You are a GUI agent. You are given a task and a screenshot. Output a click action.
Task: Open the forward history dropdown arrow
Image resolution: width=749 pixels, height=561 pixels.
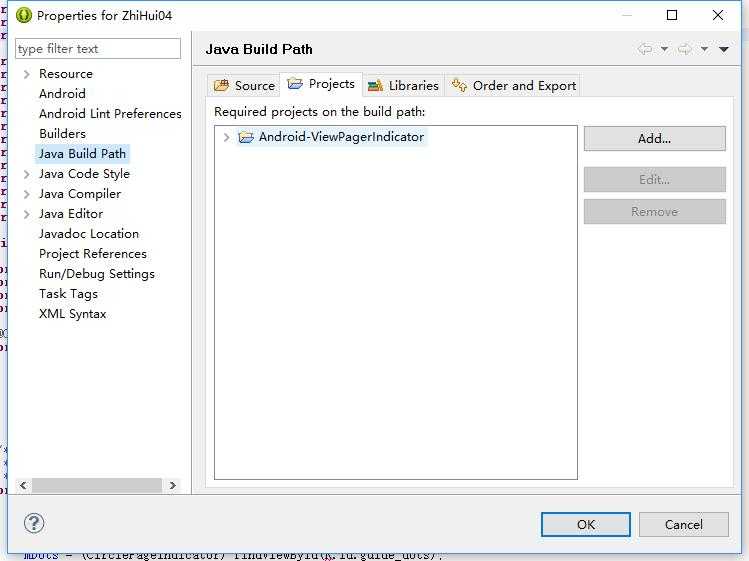click(705, 49)
